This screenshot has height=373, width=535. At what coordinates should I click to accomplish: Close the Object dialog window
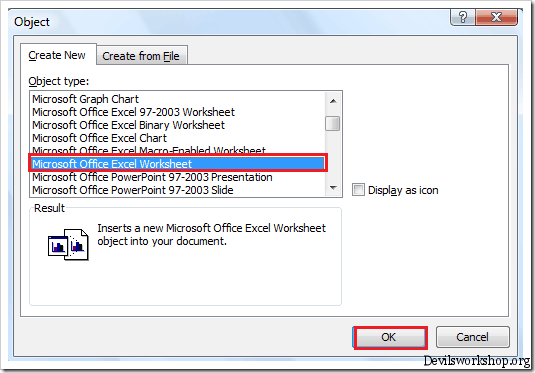coord(496,17)
